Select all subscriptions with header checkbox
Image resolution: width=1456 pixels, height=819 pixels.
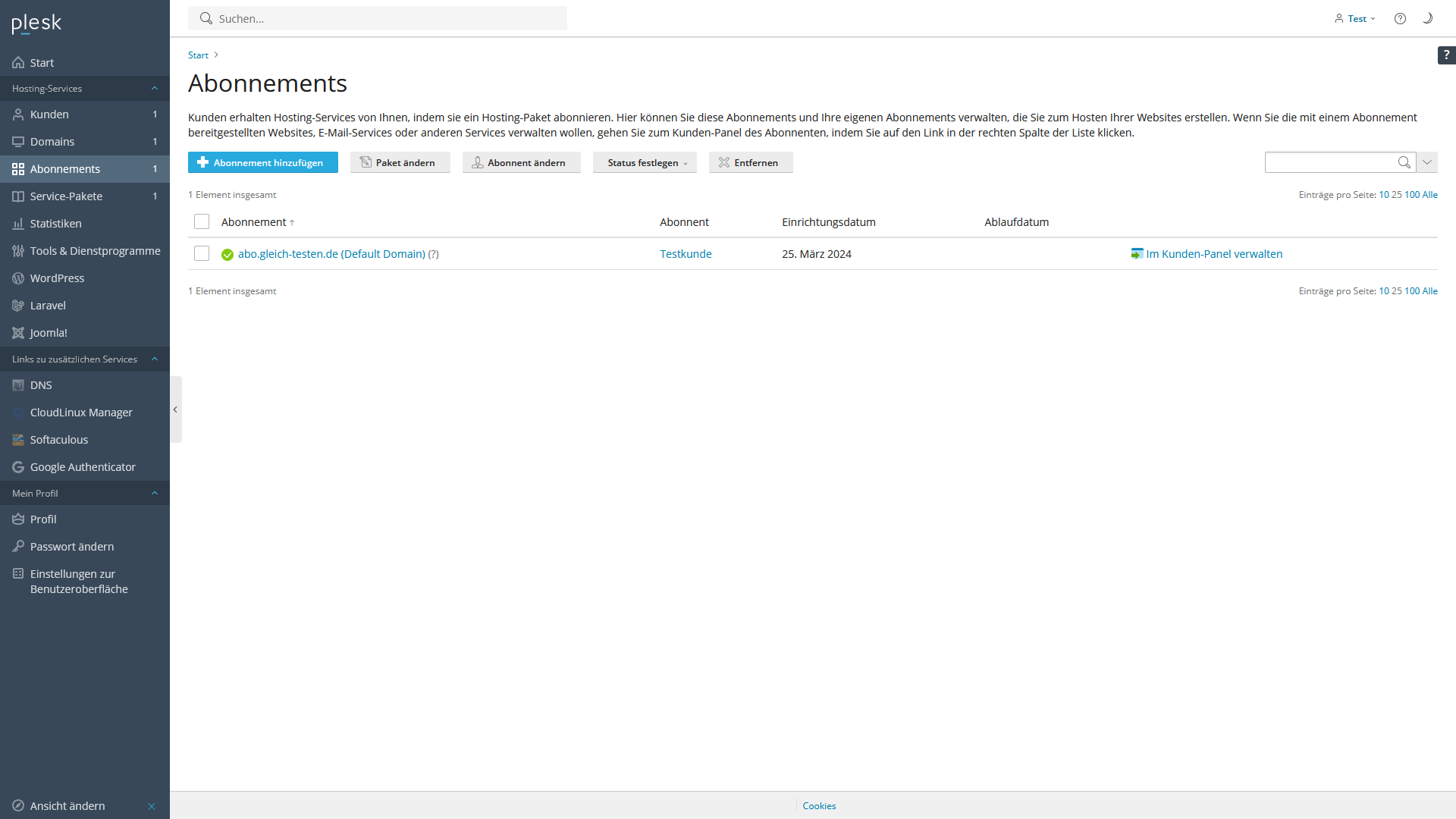202,221
